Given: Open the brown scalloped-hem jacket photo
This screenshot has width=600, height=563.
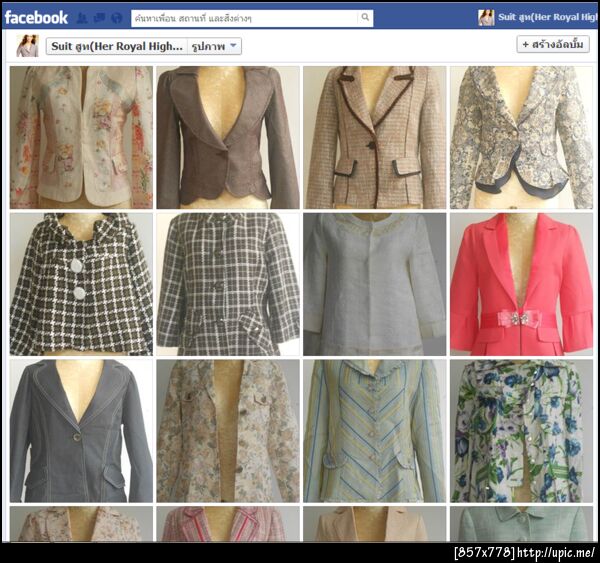Looking at the screenshot, I should tap(228, 137).
